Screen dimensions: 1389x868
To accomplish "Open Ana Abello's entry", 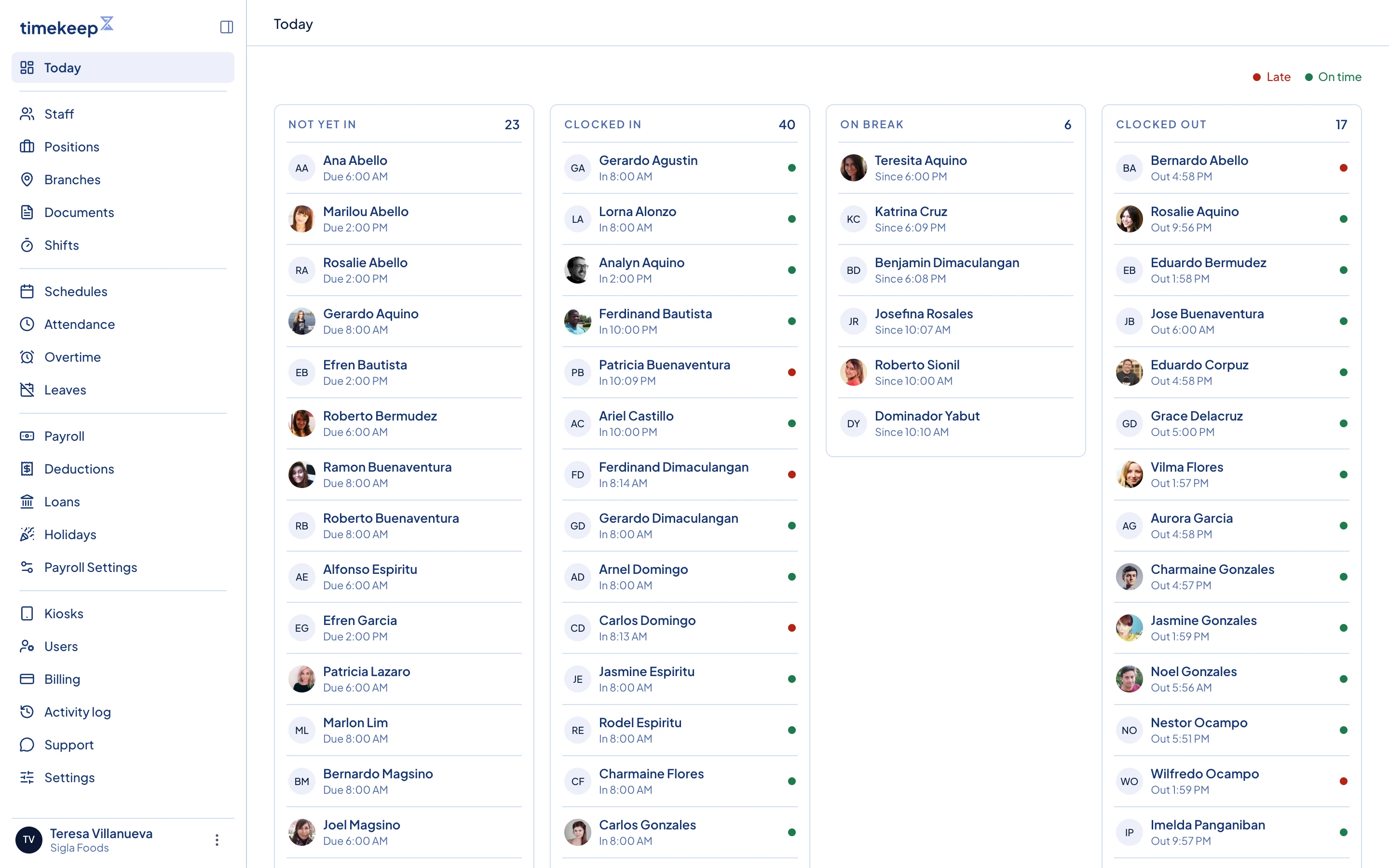I will point(404,168).
